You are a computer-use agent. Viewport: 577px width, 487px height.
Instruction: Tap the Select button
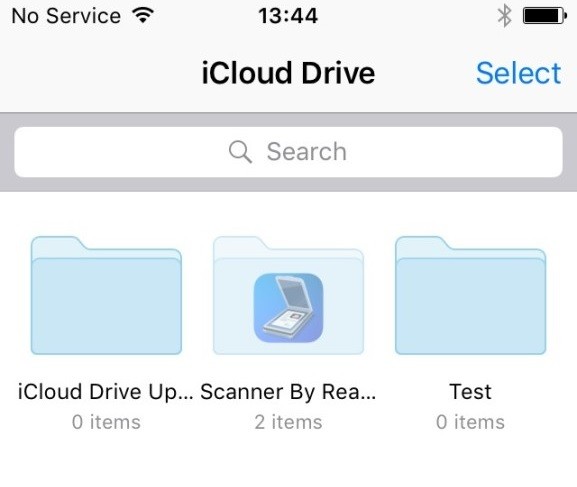518,73
